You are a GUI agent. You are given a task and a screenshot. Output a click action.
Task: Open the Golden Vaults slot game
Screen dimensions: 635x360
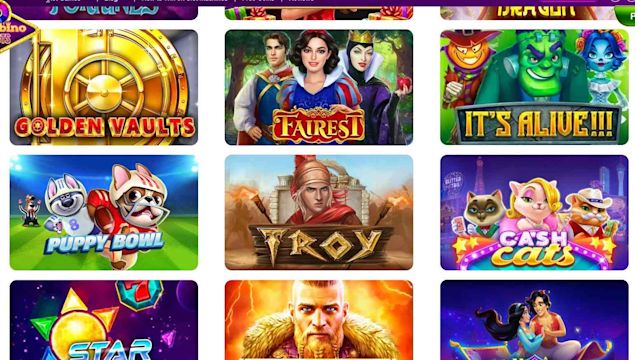pyautogui.click(x=104, y=87)
